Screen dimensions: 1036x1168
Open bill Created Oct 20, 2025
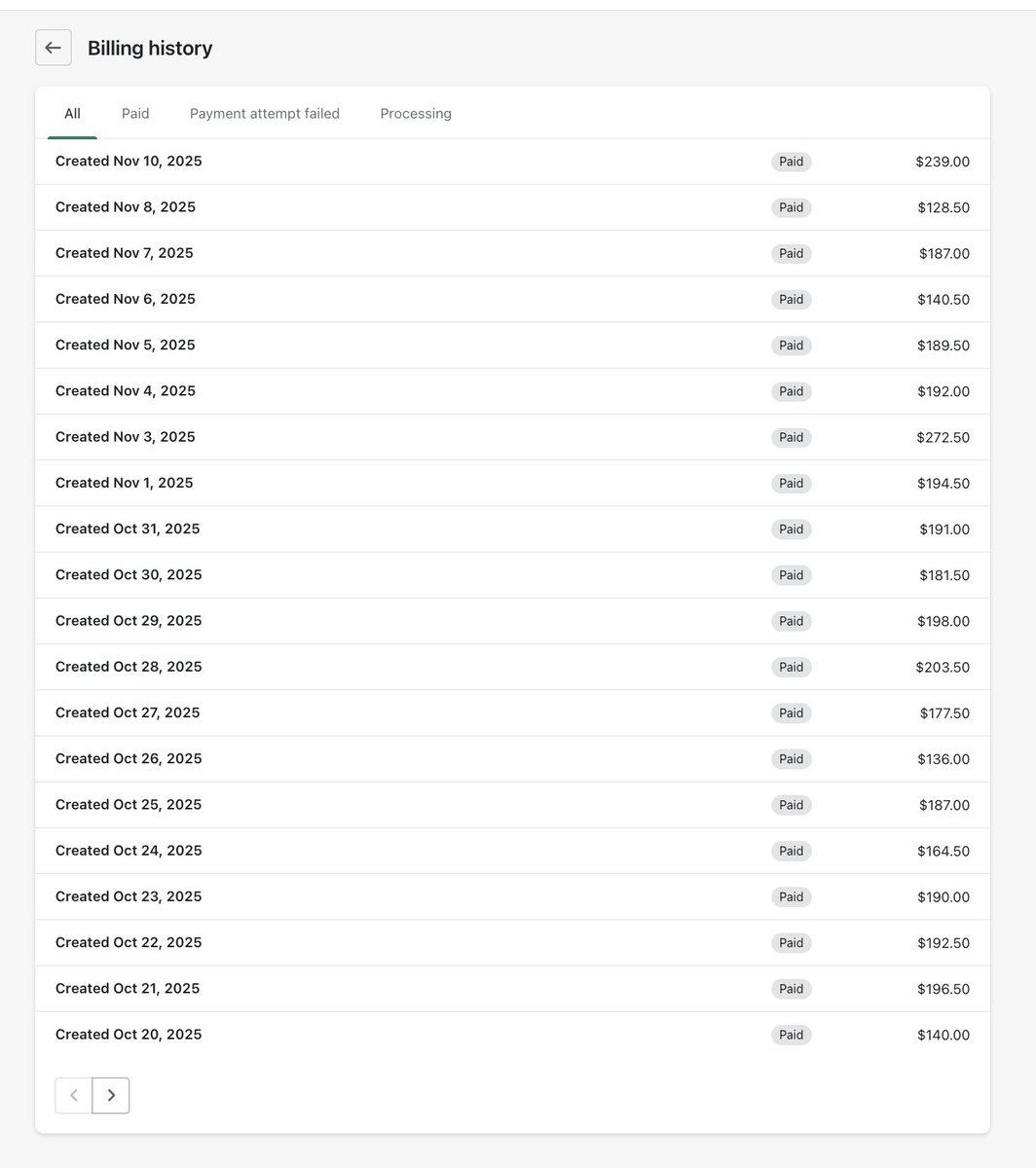coord(512,1035)
